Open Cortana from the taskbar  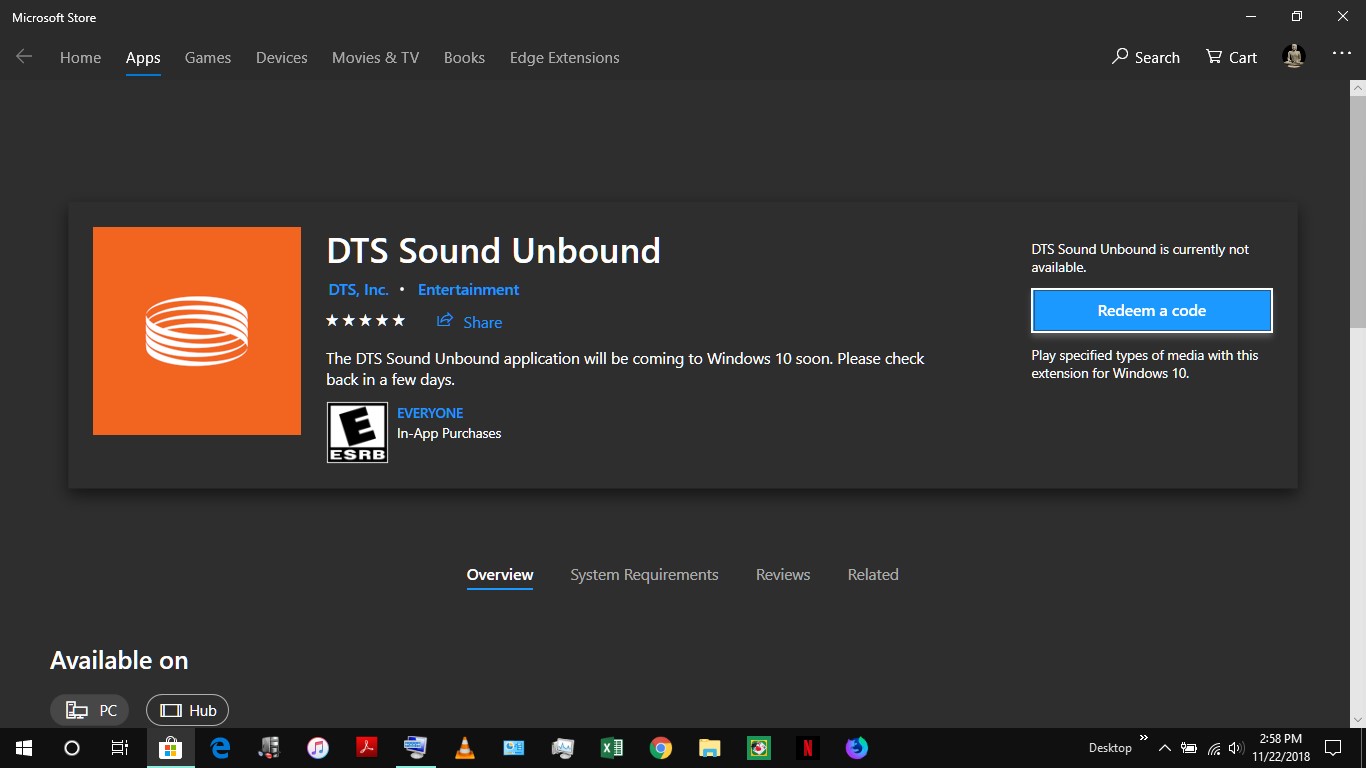72,748
